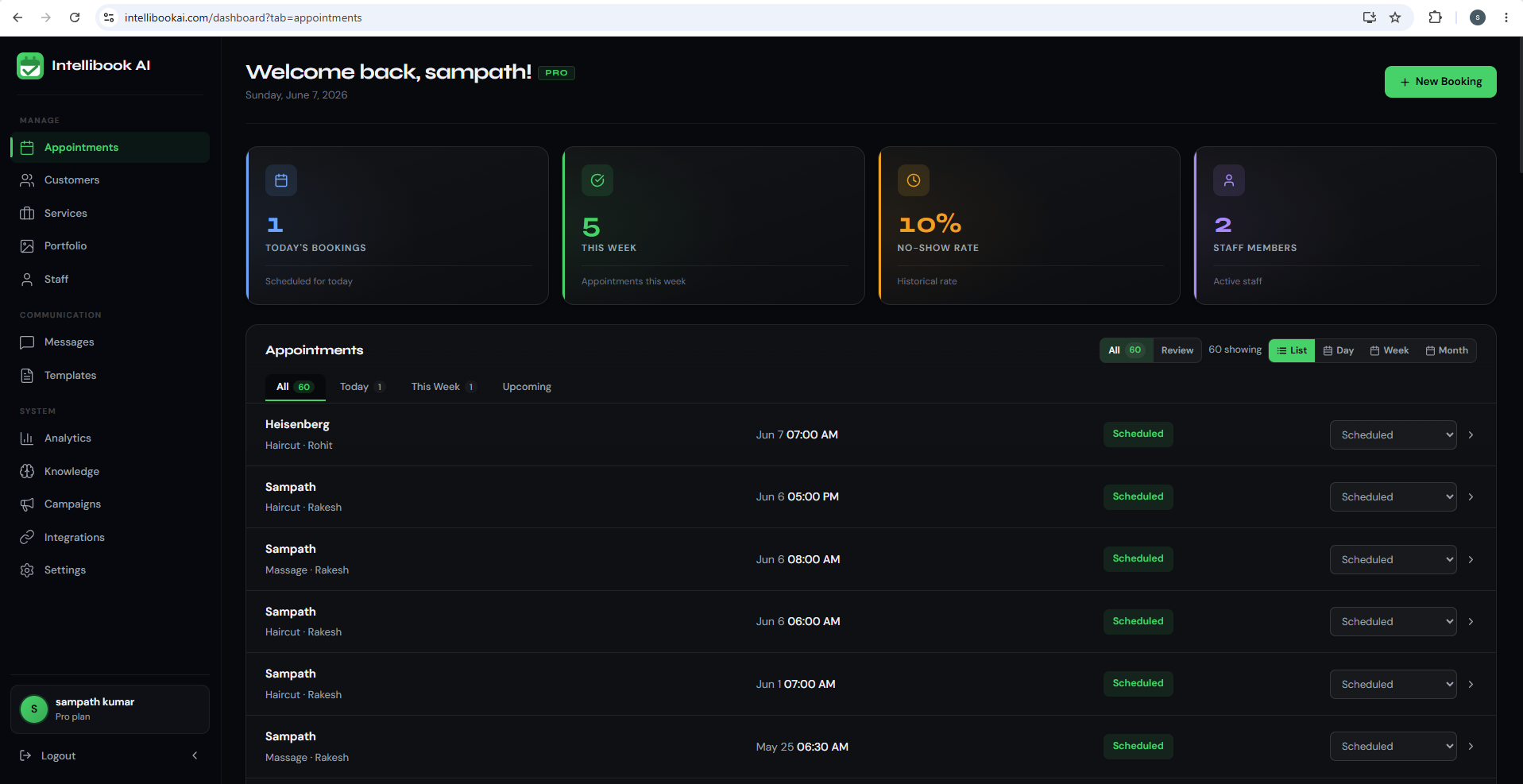Open status dropdown for May 25 appointment
1523x784 pixels.
coord(1394,747)
